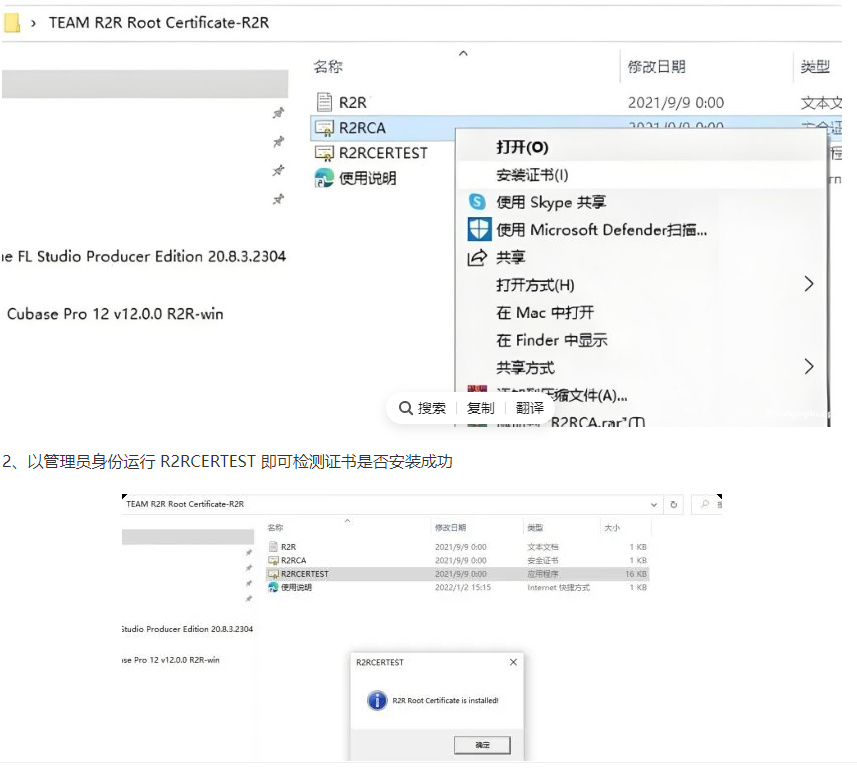Expand the 共享方式 submenu arrow
This screenshot has width=857, height=769.
(x=809, y=368)
